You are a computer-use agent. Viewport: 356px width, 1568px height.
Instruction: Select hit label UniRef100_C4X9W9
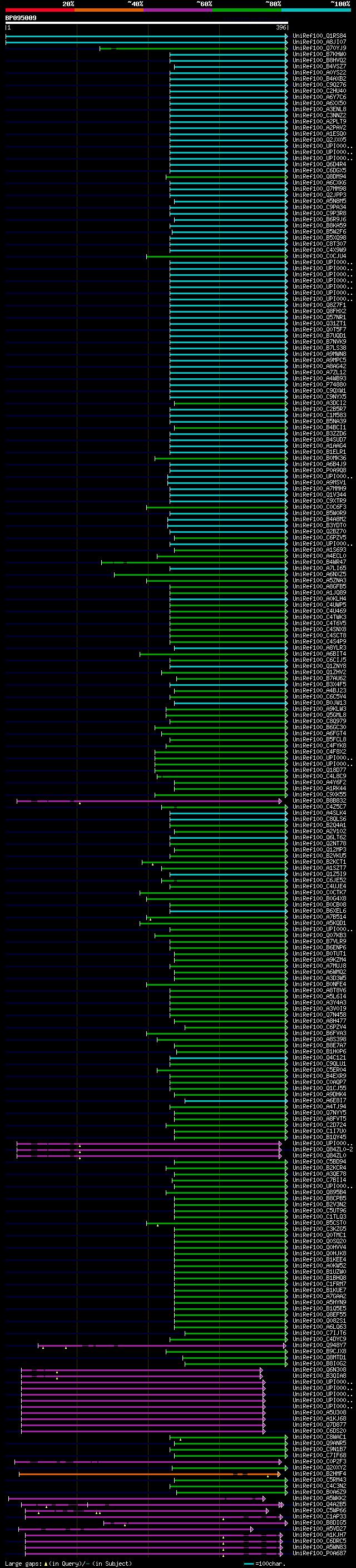click(319, 250)
